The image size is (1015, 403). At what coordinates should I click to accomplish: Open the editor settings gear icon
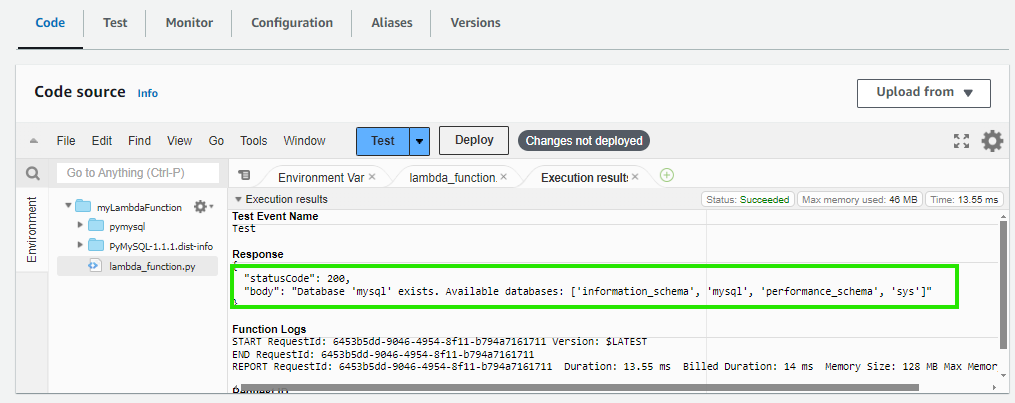[992, 141]
